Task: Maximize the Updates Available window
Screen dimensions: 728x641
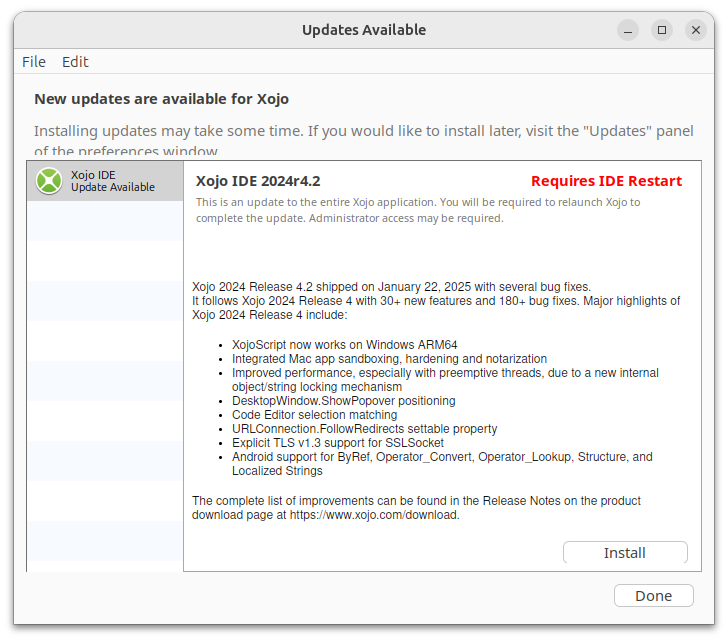Action: pos(662,30)
